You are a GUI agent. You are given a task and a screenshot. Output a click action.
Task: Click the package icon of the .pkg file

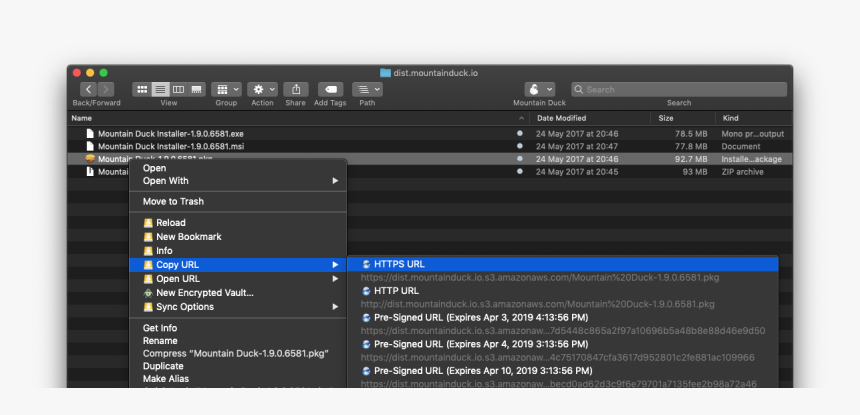[x=90, y=159]
